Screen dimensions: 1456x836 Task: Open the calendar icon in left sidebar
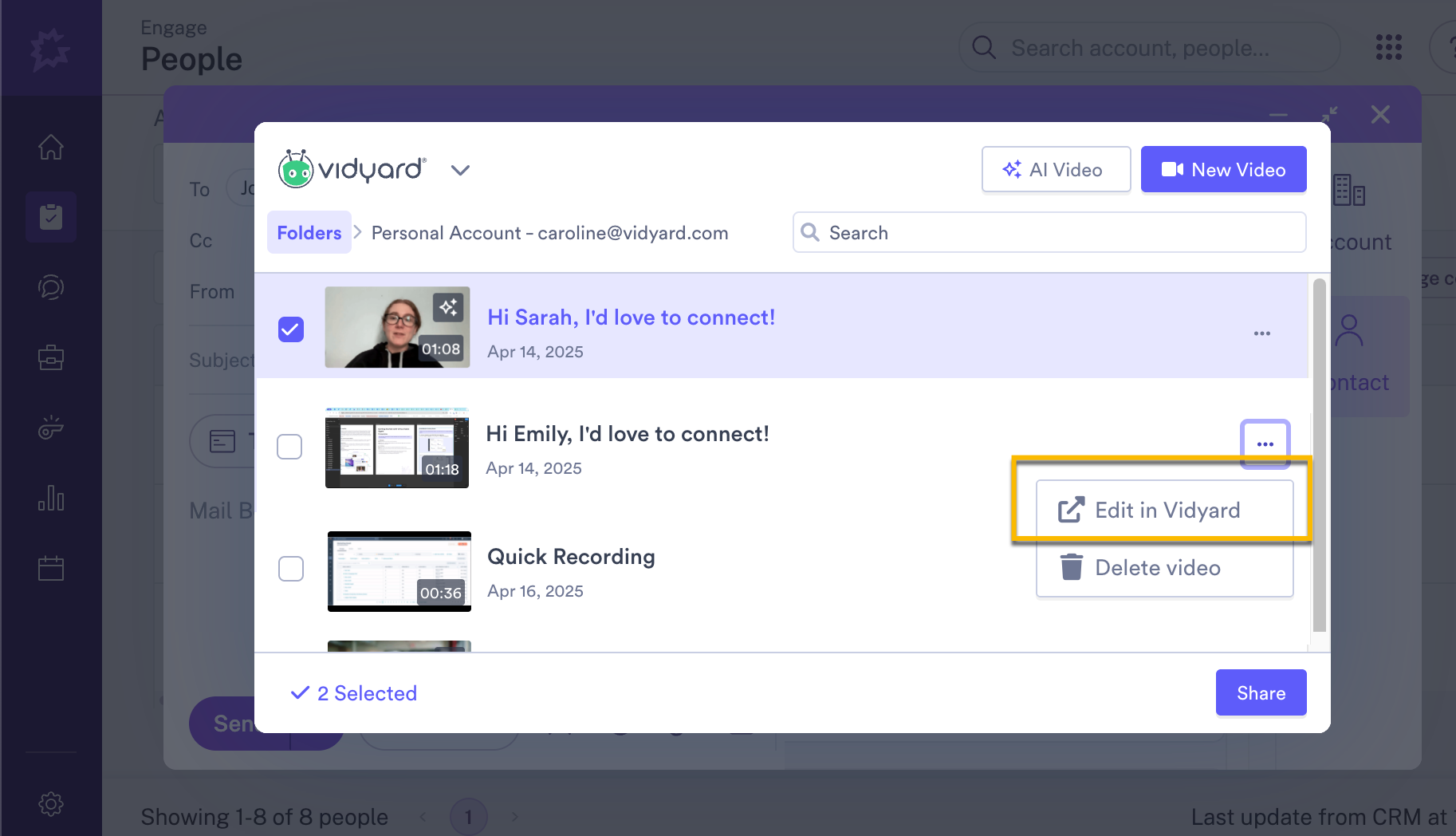click(51, 568)
